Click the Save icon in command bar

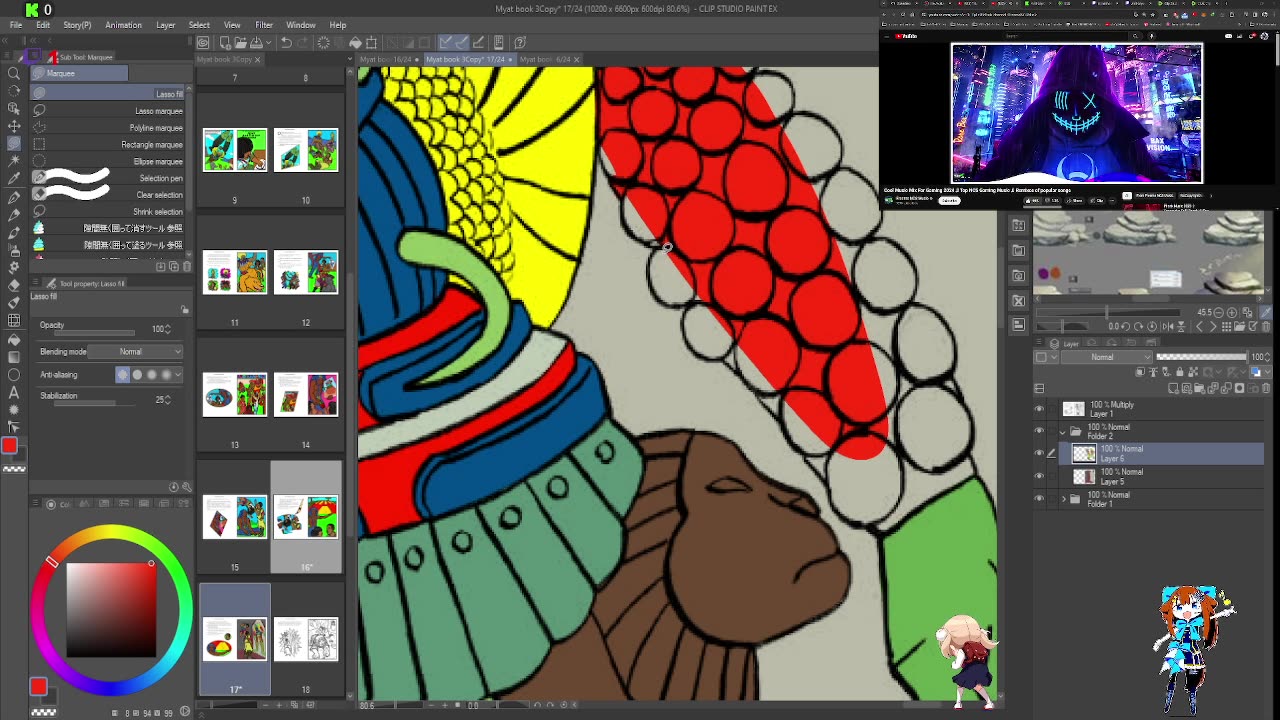256,42
